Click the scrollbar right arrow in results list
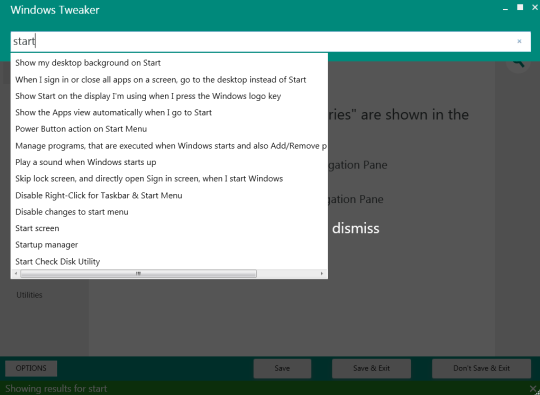The height and width of the screenshot is (395, 540). [x=322, y=273]
